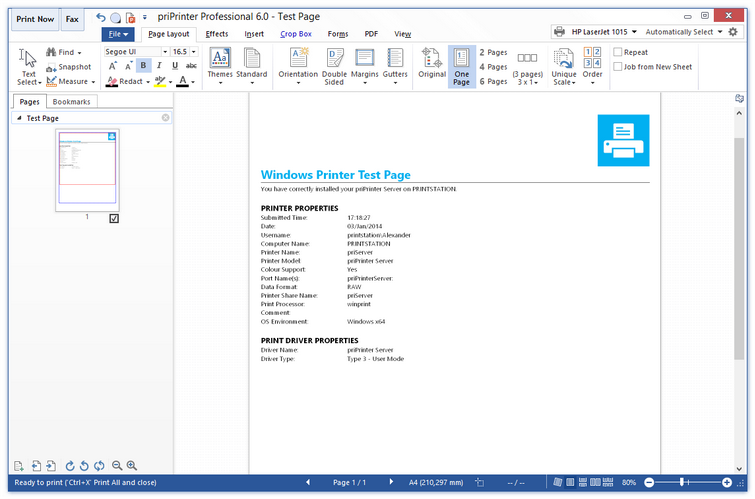
Task: Uncheck the page 1 thumbnail checkbox
Action: [x=114, y=219]
